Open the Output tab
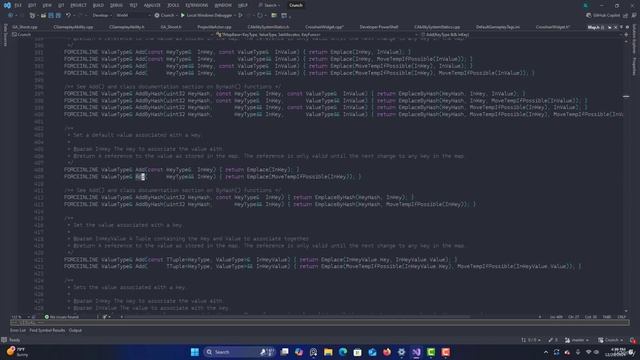This screenshot has height=360, width=640. click(75, 330)
